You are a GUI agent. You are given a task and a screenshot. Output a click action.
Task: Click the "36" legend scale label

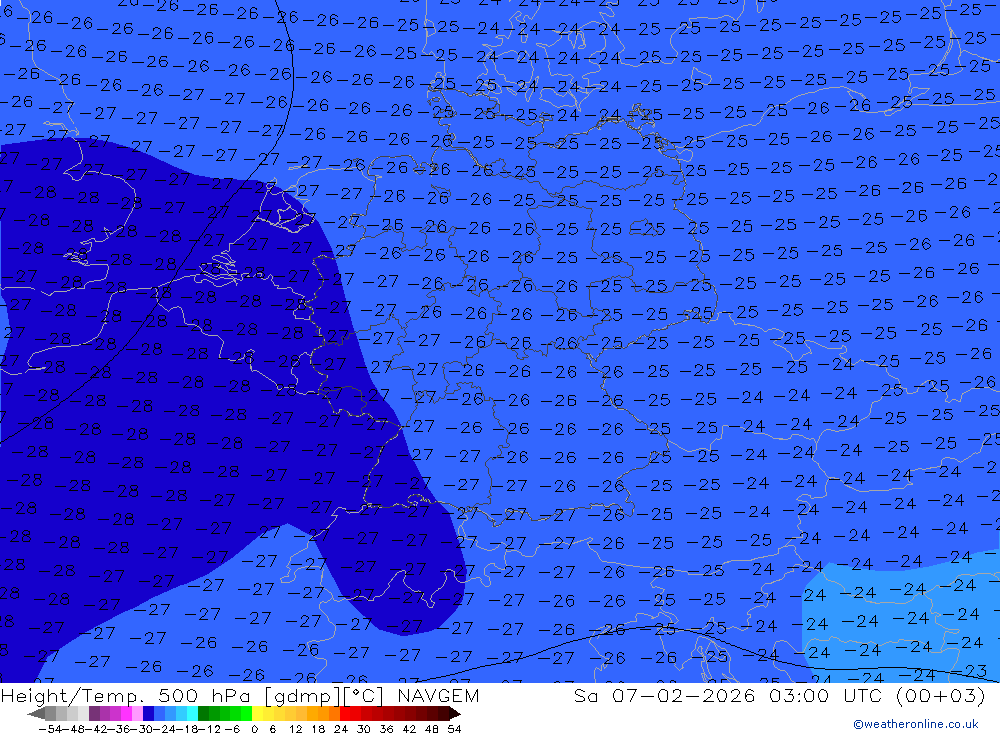386,729
